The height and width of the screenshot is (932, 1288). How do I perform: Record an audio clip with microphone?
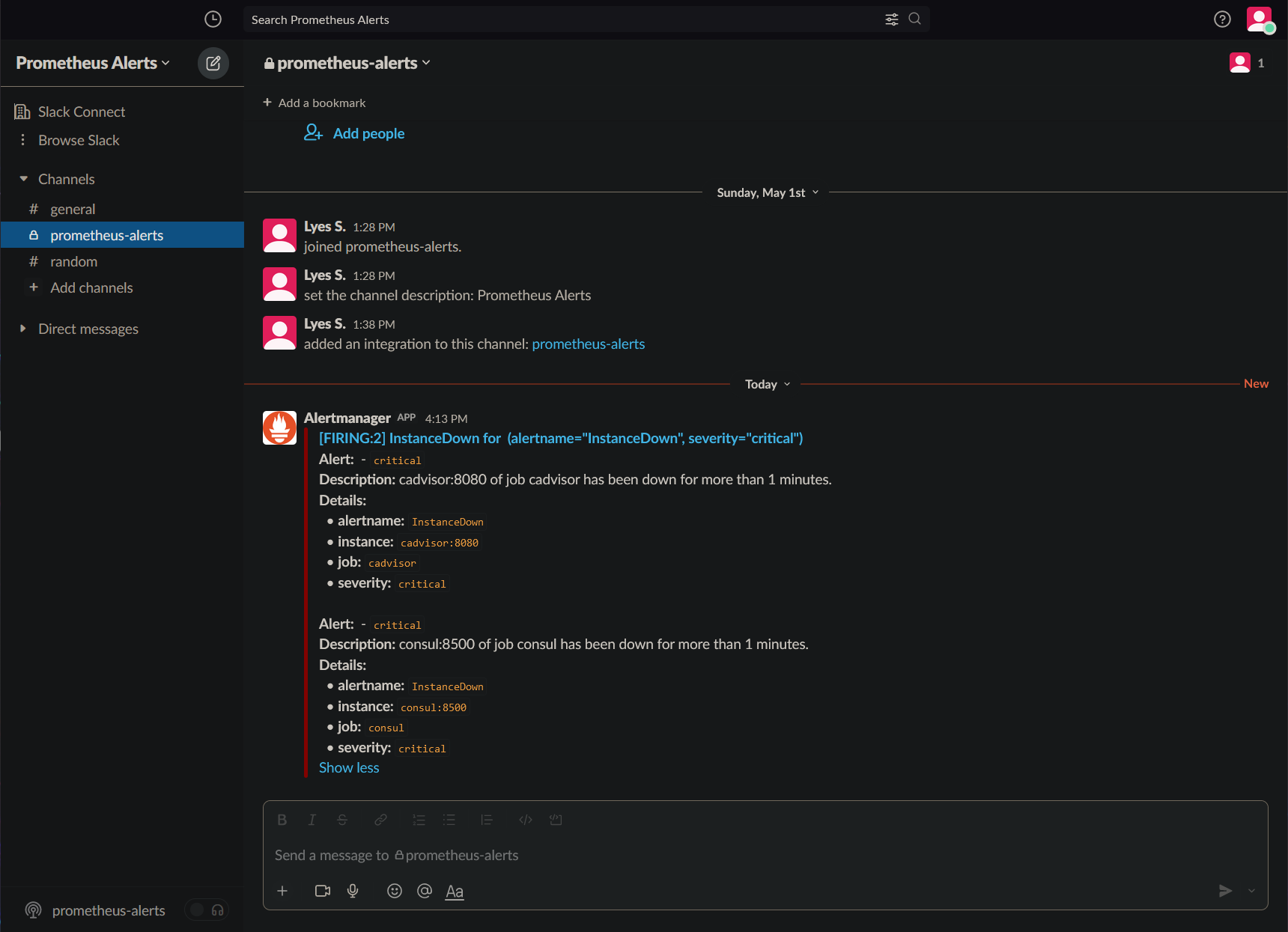coord(353,891)
